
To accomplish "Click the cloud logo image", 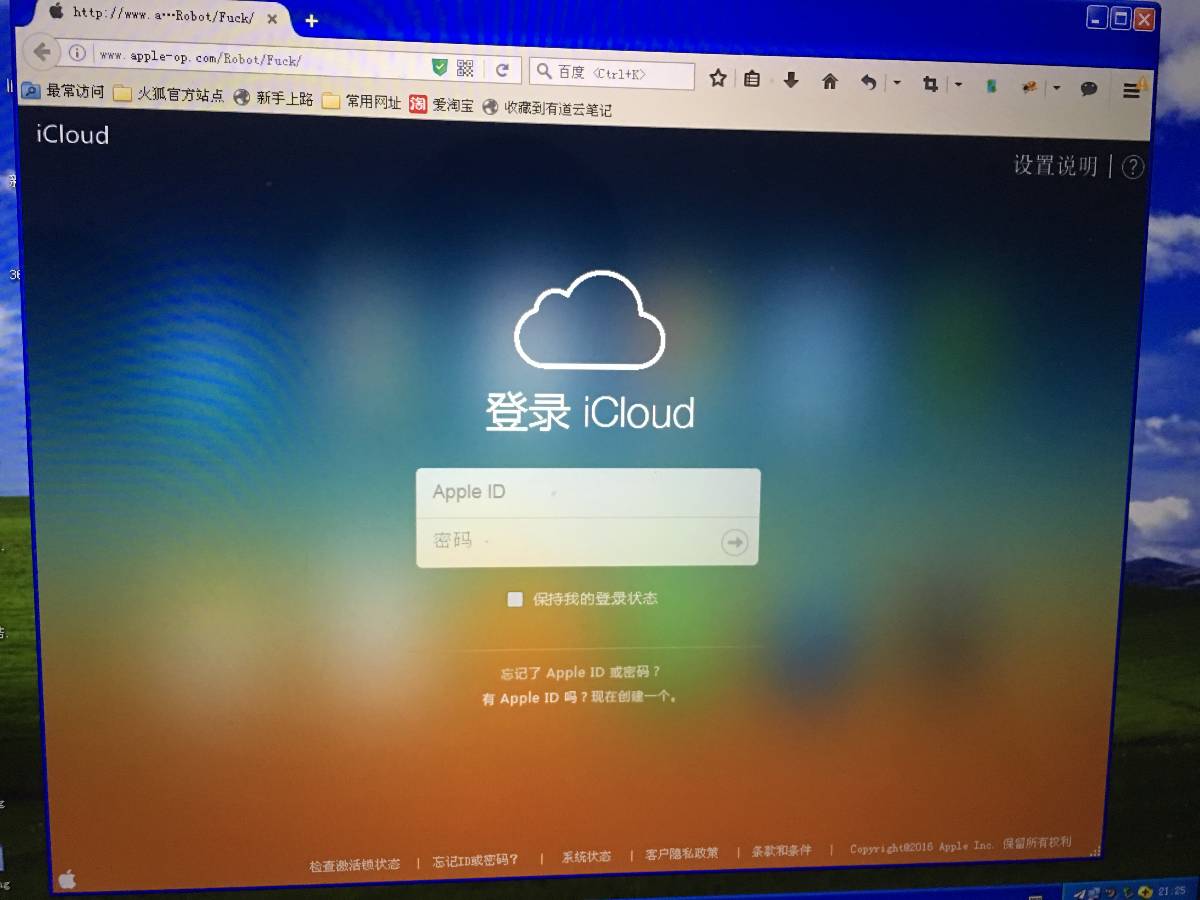I will point(589,319).
